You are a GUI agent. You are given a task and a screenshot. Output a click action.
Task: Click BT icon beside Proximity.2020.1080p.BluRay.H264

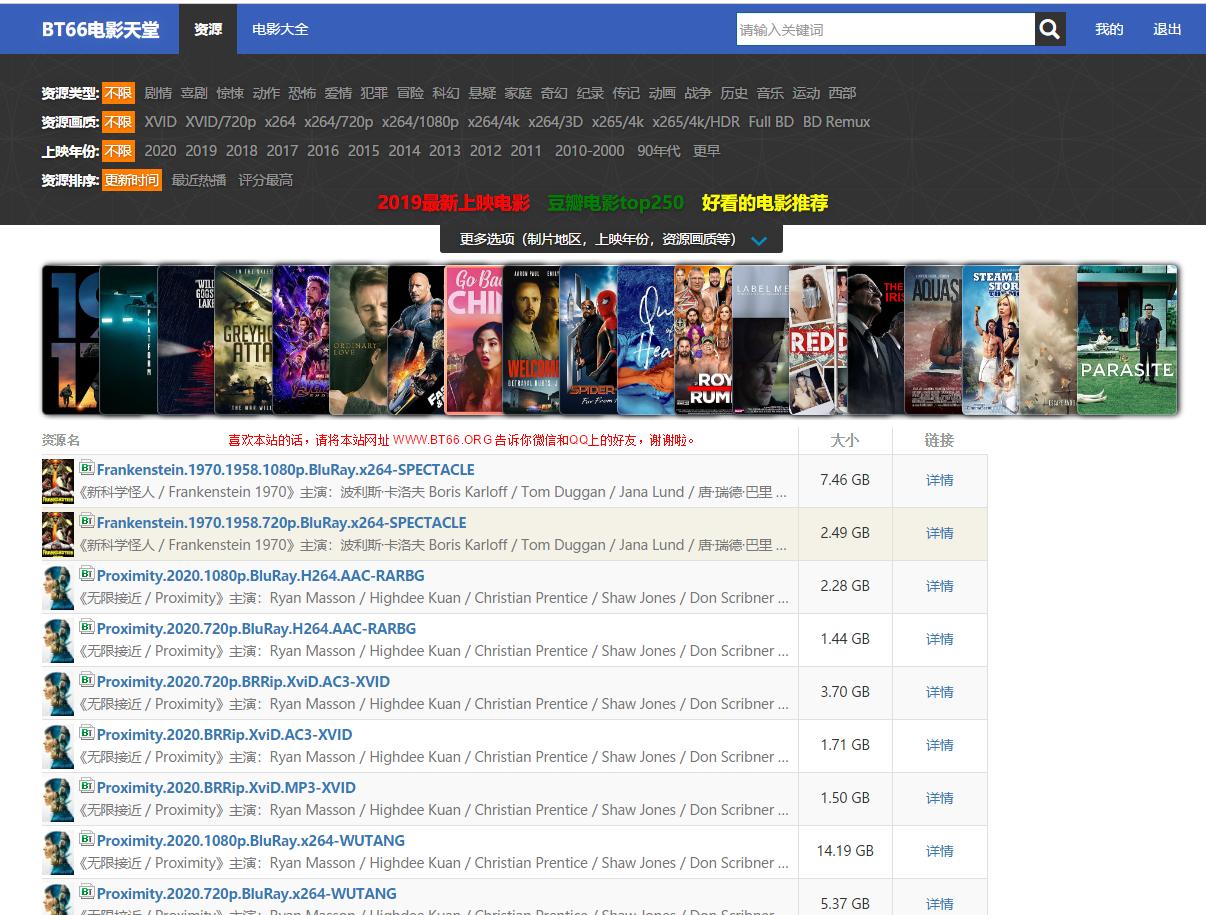click(87, 575)
